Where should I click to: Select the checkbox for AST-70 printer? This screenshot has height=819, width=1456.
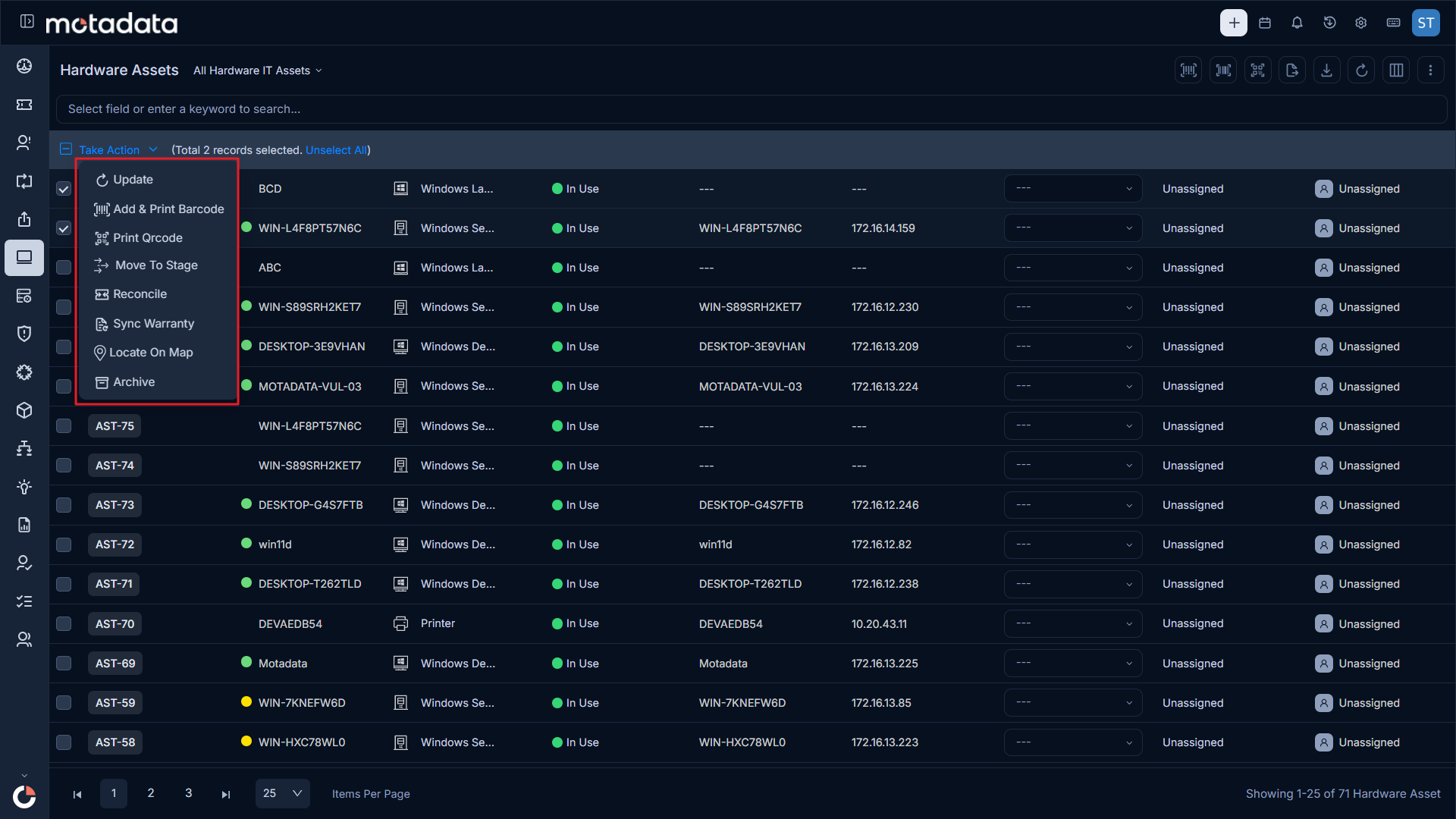click(64, 623)
